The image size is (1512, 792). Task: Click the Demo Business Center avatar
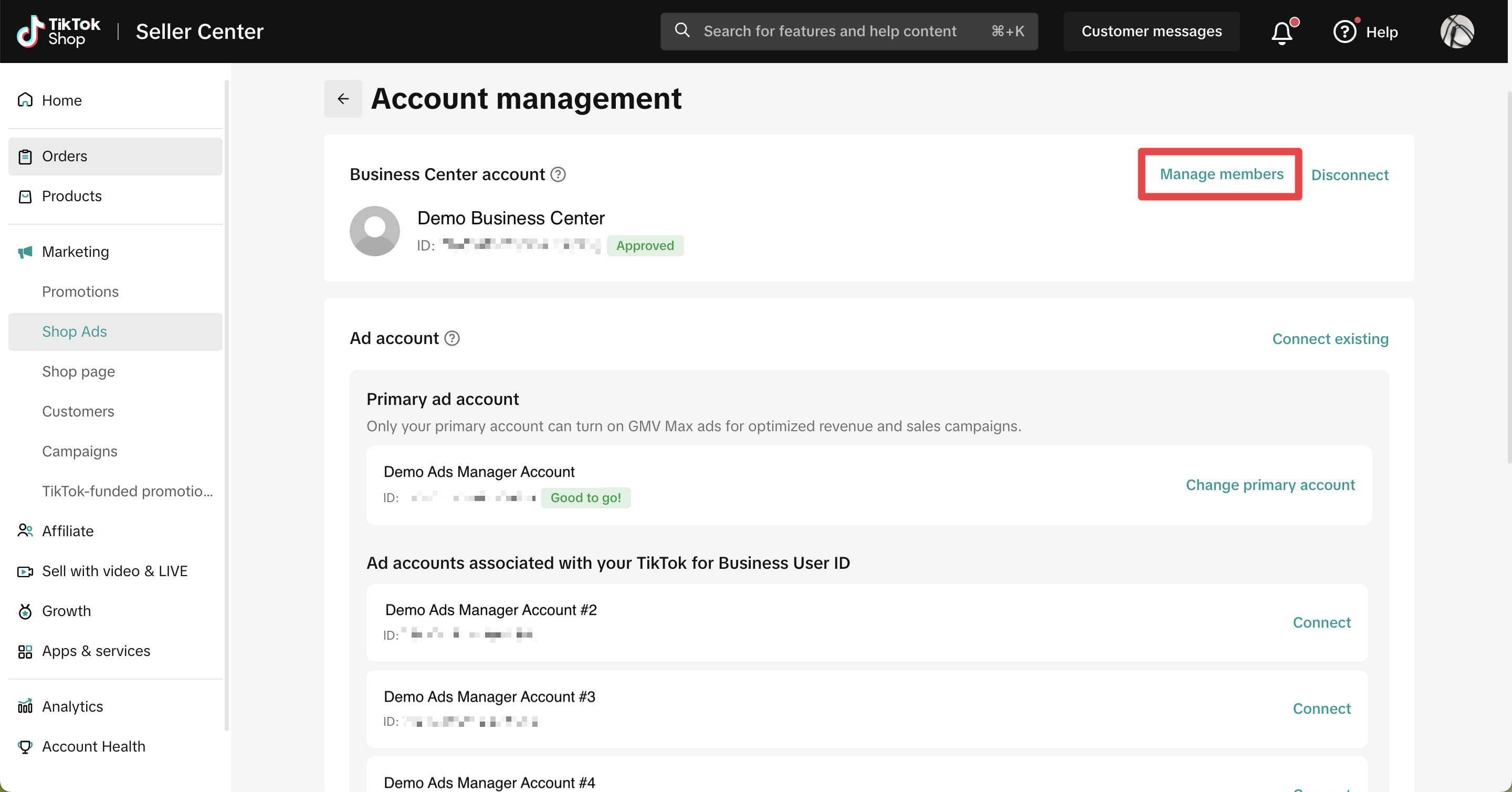pos(374,231)
